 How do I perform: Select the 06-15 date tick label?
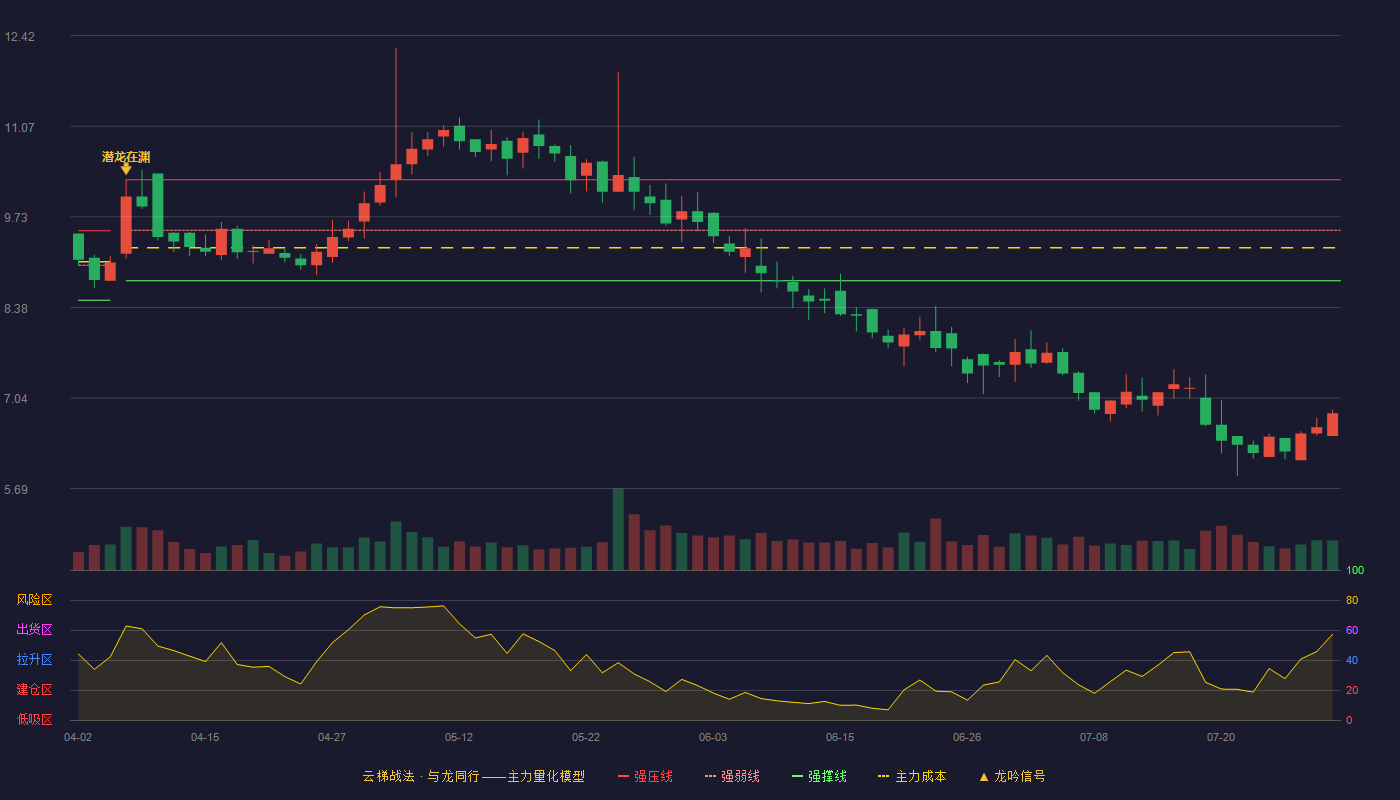[840, 737]
